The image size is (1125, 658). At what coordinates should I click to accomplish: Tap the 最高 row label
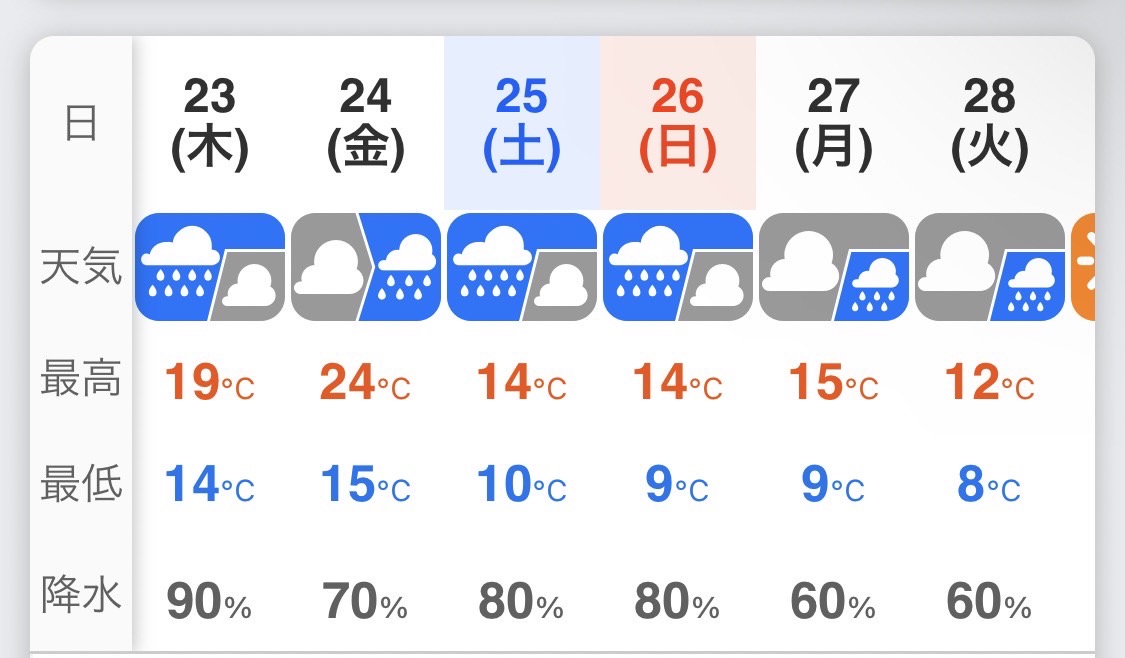[x=81, y=378]
